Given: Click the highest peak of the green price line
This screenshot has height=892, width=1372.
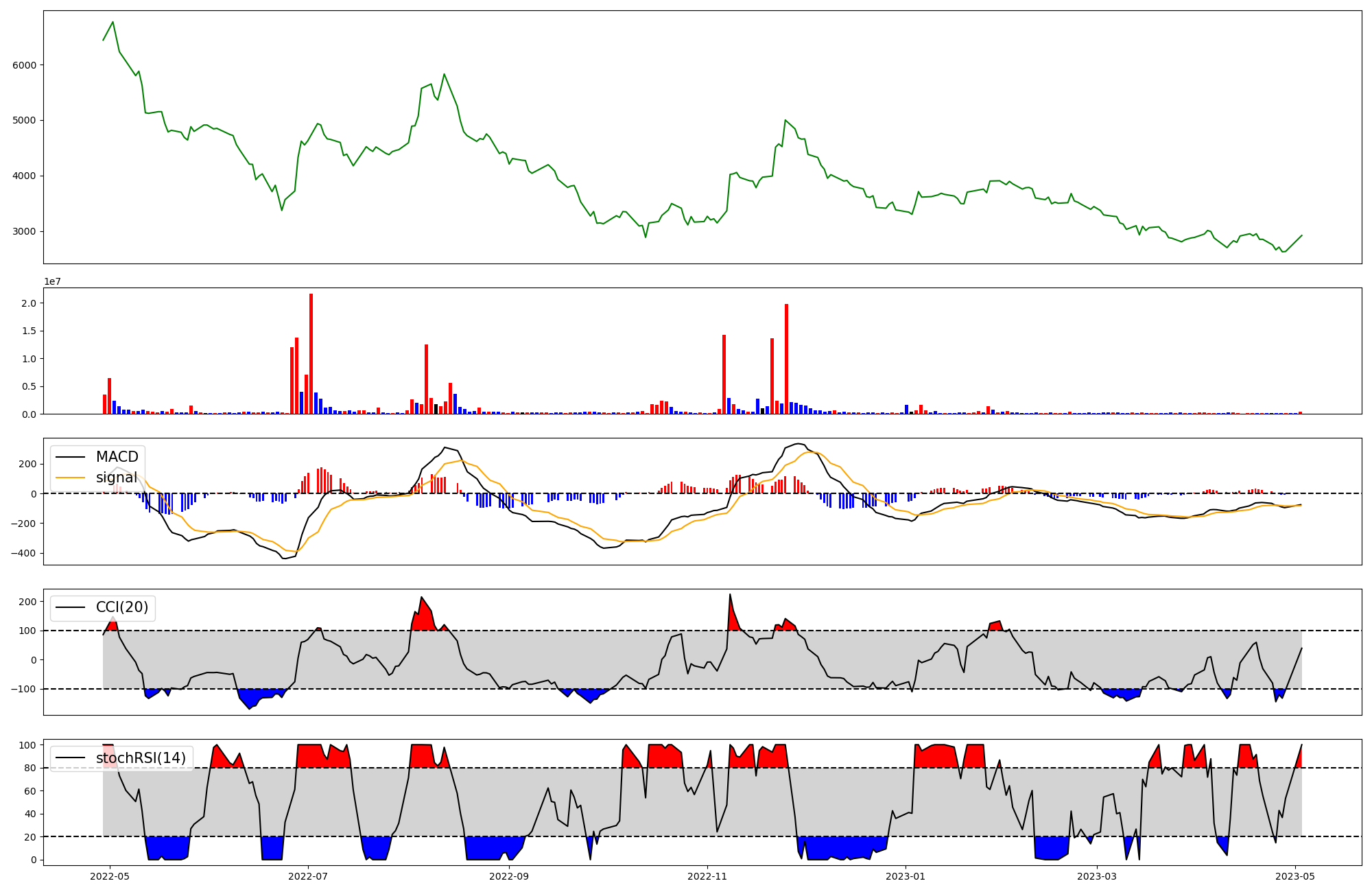Looking at the screenshot, I should click(113, 22).
